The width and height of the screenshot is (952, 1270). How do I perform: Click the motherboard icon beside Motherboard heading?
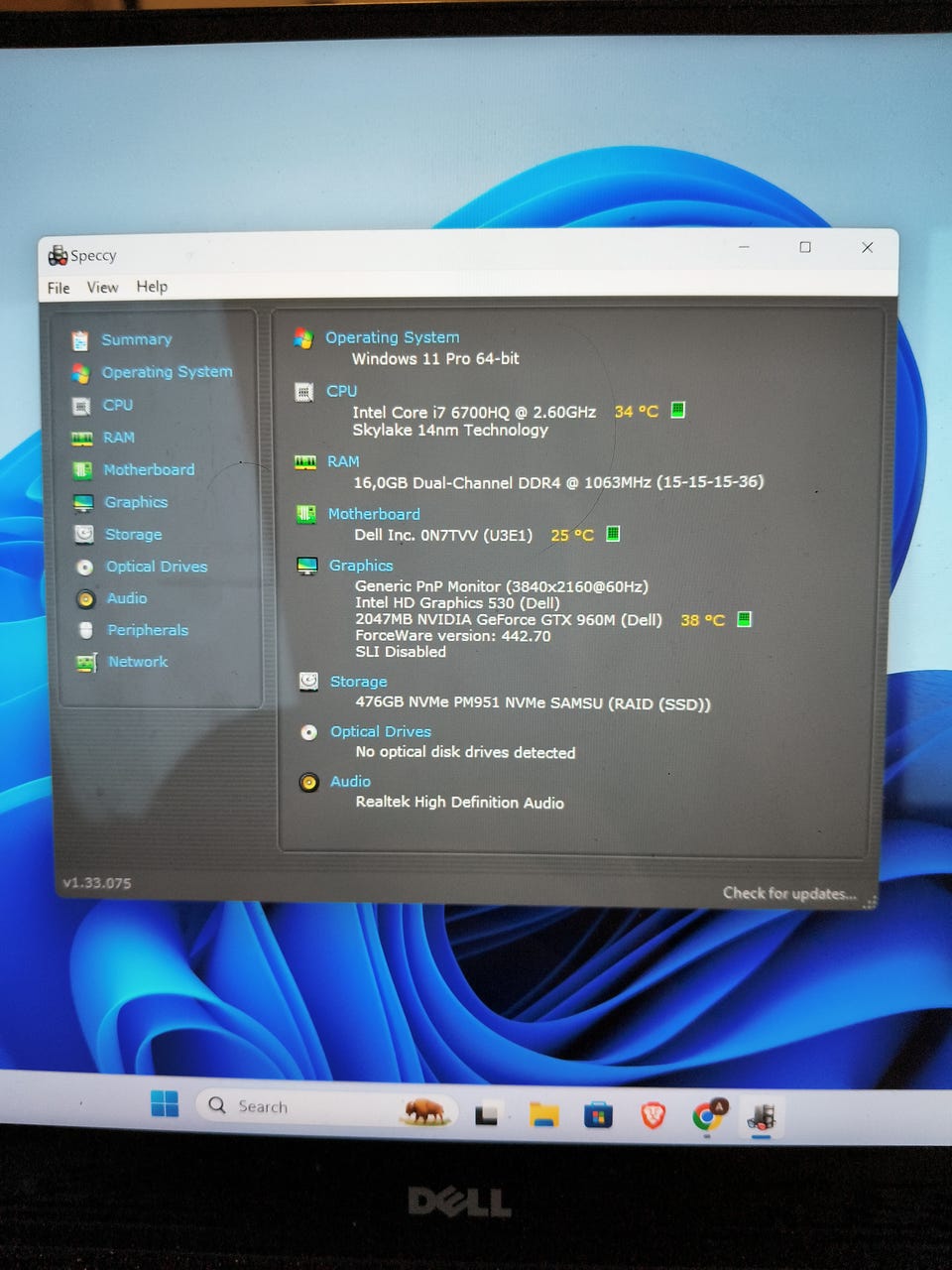coord(306,514)
